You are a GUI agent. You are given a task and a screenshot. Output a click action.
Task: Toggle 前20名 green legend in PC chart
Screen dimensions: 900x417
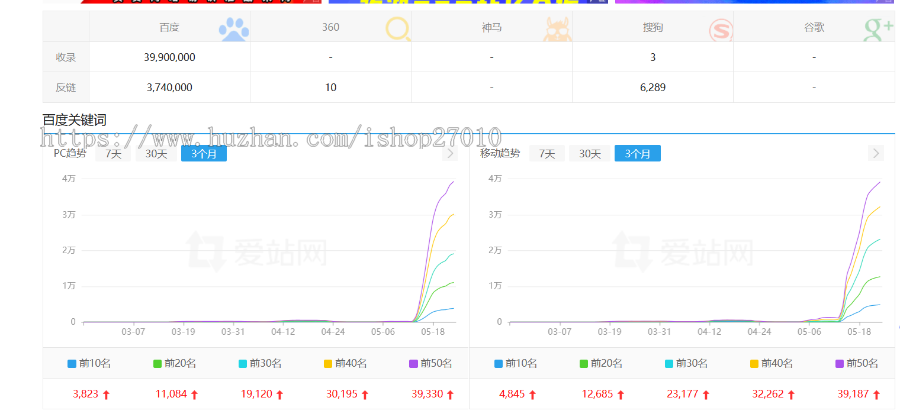pyautogui.click(x=174, y=363)
